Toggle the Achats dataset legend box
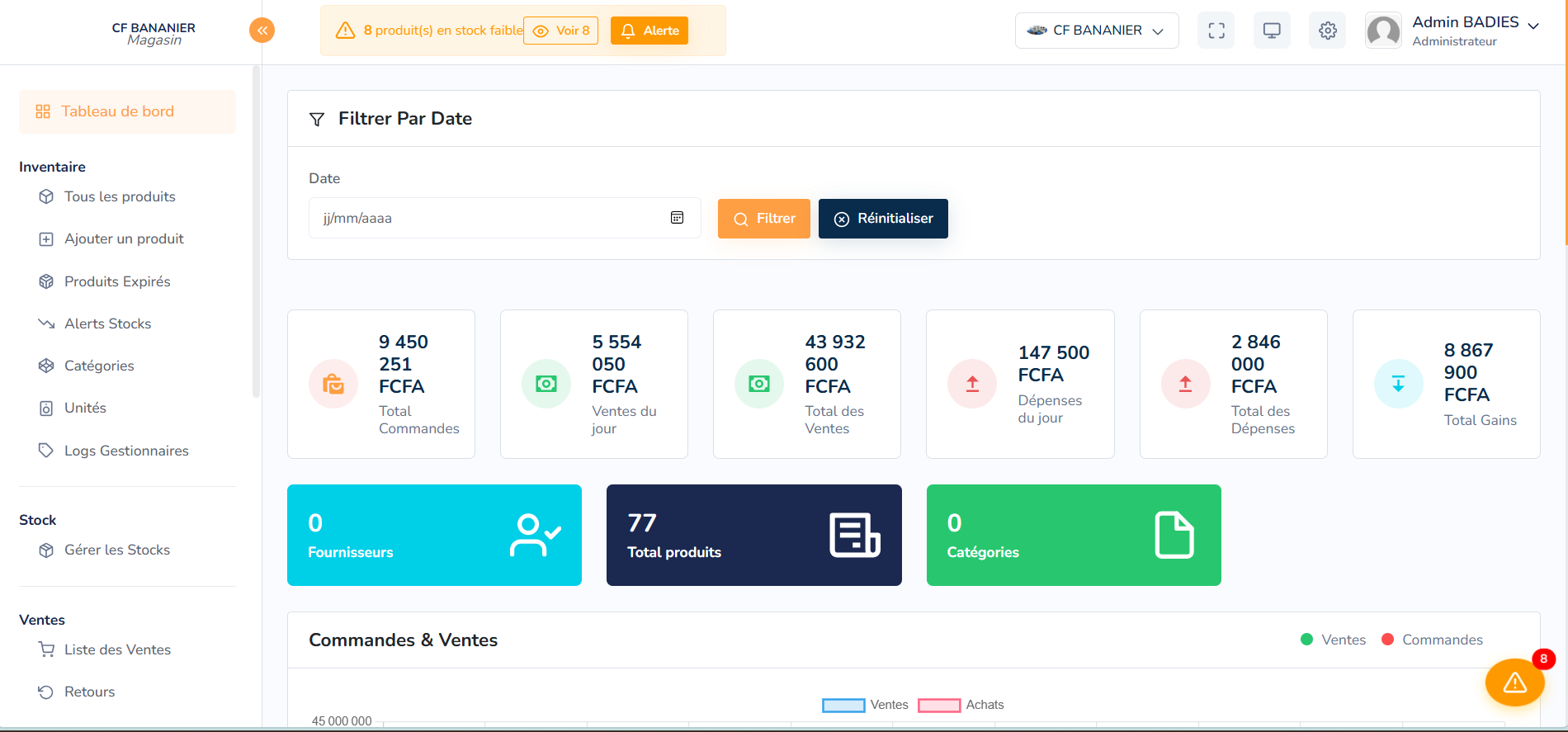 (939, 705)
